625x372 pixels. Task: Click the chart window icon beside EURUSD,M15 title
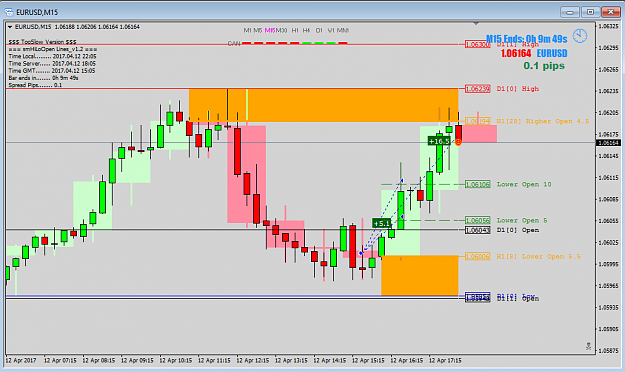[9, 12]
